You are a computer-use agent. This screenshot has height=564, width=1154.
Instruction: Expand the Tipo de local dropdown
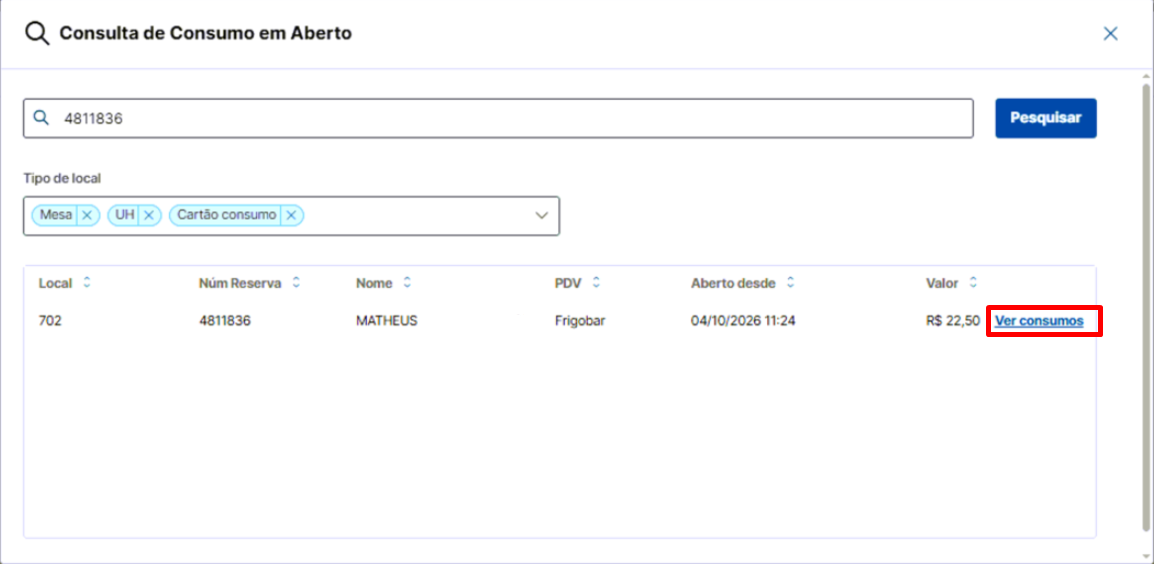[x=542, y=216]
